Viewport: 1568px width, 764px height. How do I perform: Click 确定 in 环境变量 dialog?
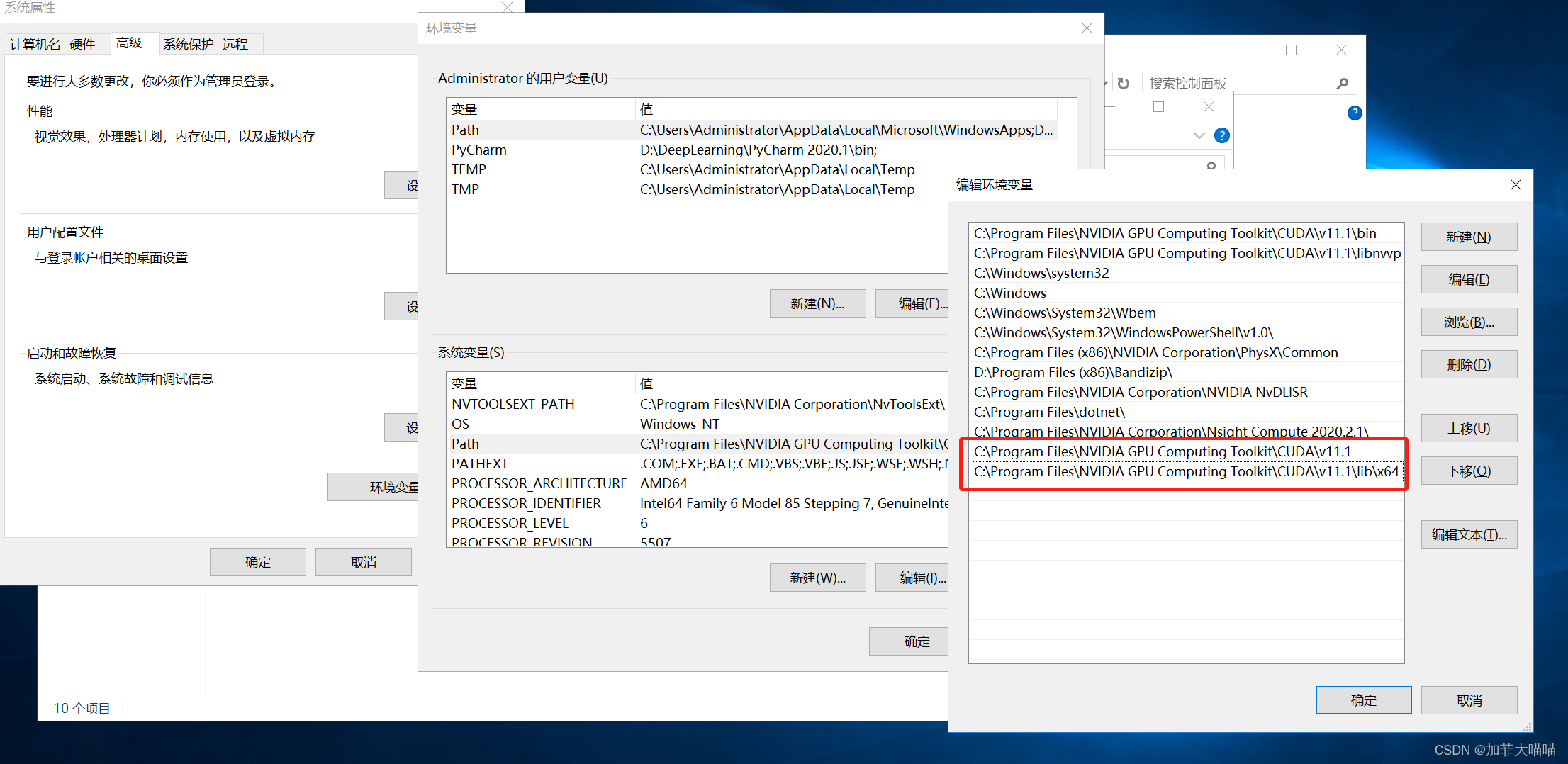point(909,641)
